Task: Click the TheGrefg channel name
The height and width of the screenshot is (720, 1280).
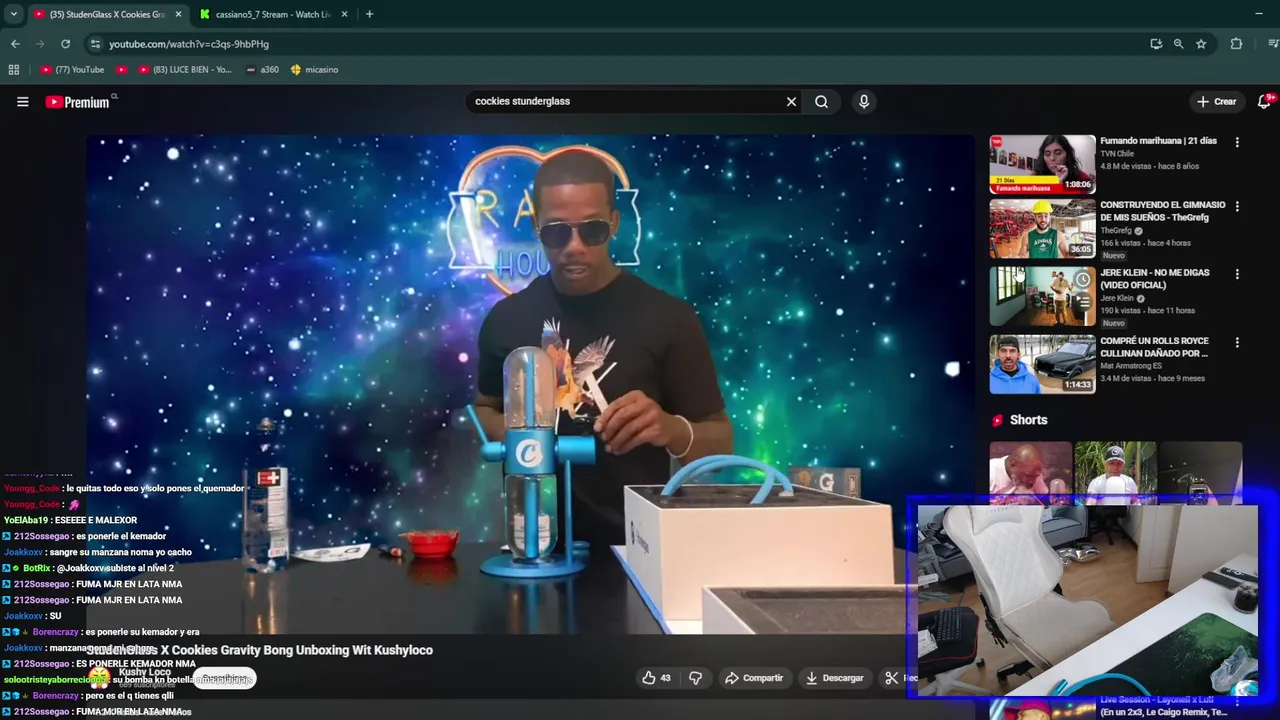Action: pos(1116,231)
